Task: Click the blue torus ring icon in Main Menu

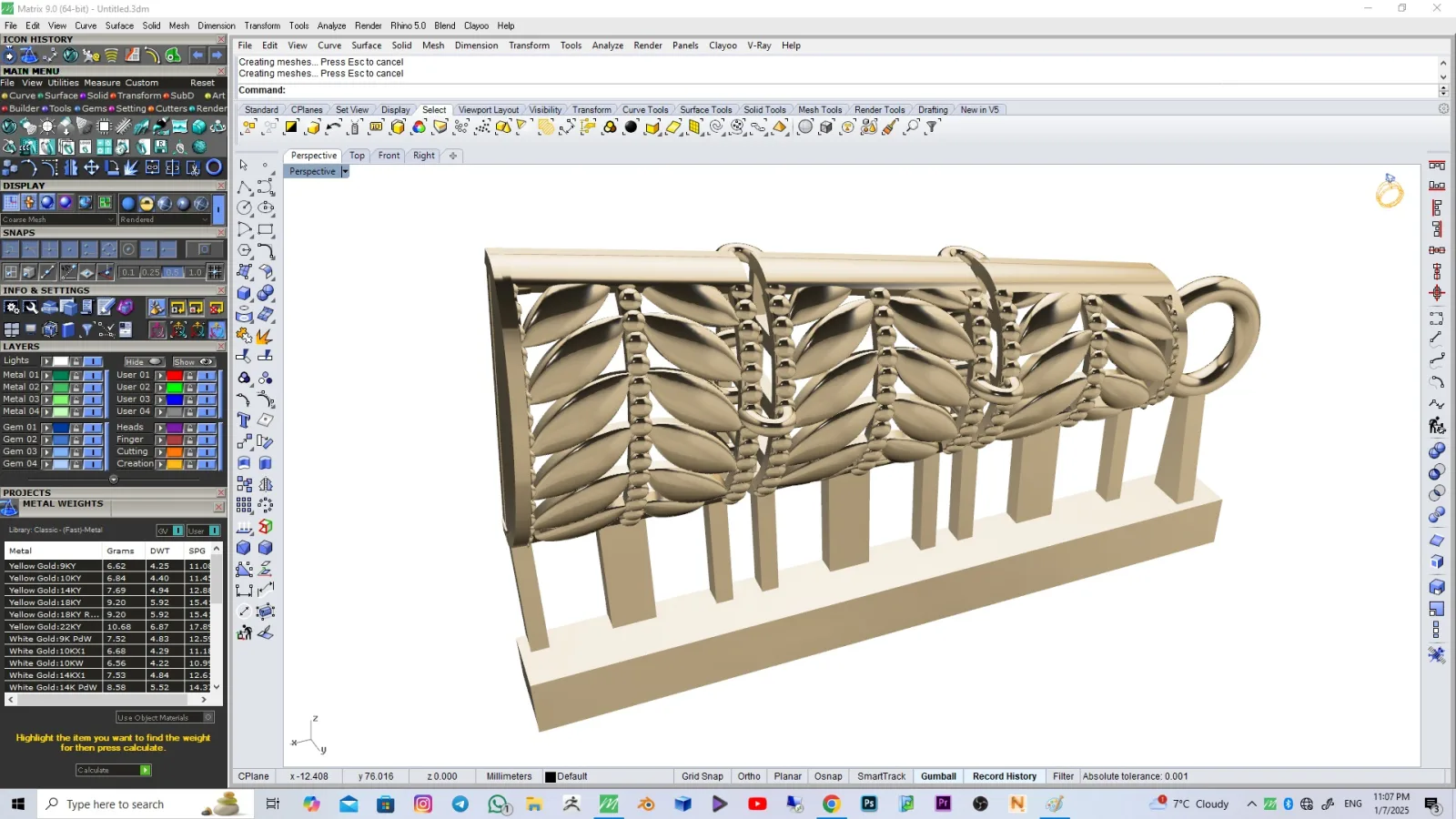Action: click(x=214, y=167)
